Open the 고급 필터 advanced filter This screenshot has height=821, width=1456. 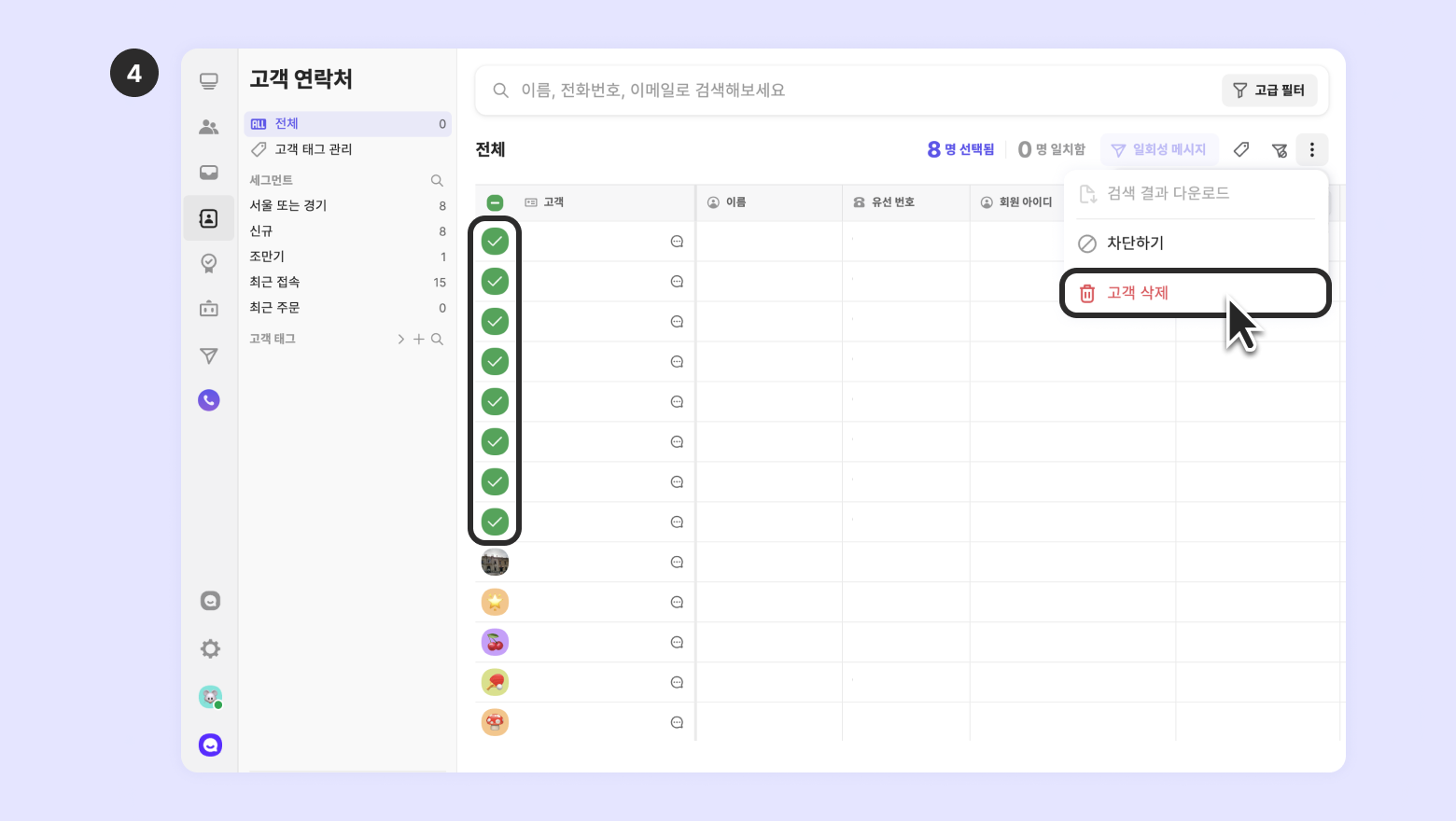point(1269,90)
